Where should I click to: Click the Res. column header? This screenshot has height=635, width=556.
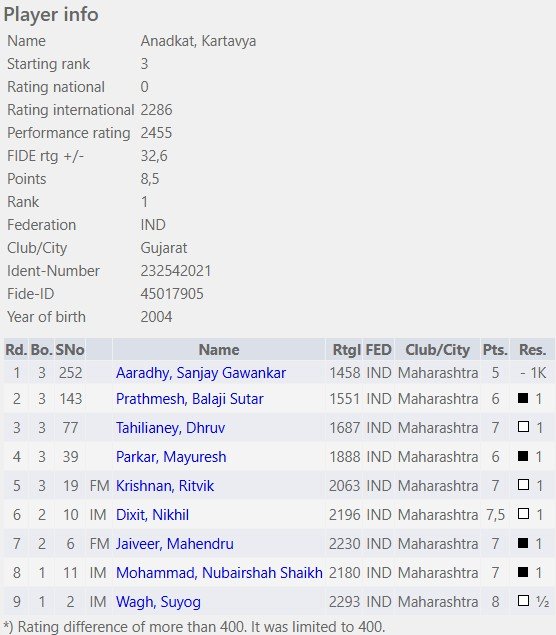[x=532, y=350]
